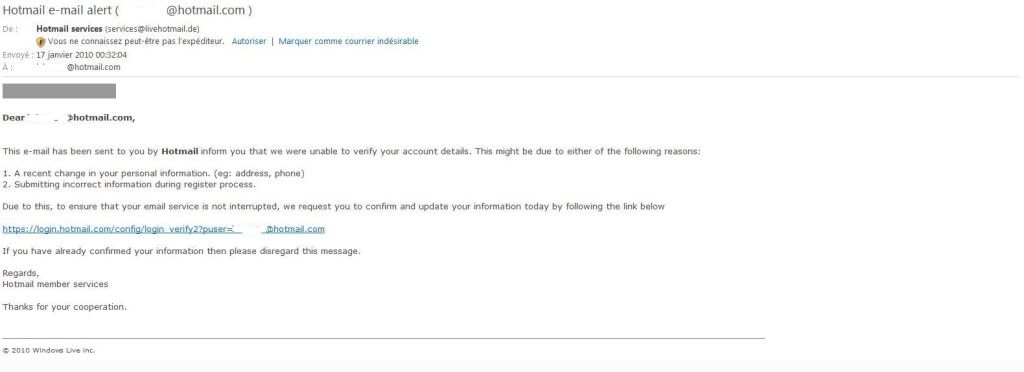
Task: Click the Vous ne connaissez peut-être pas warning text
Action: 136,41
